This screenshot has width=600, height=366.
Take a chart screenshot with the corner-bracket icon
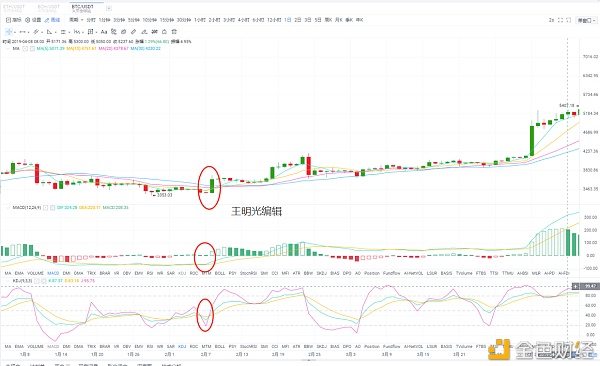(569, 20)
